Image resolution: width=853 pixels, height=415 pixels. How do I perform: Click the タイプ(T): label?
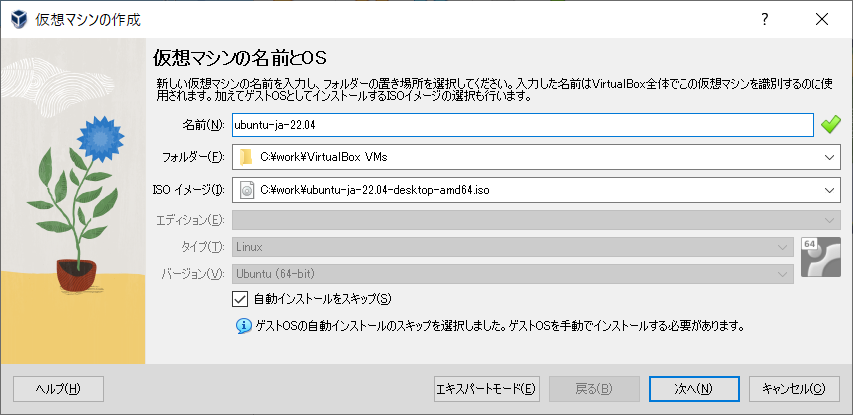(202, 247)
